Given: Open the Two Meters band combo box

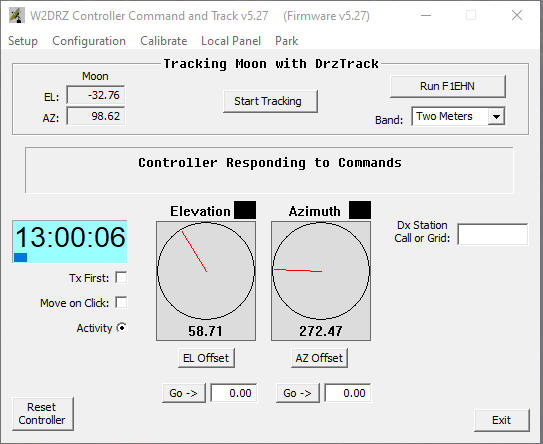Looking at the screenshot, I should click(x=458, y=116).
